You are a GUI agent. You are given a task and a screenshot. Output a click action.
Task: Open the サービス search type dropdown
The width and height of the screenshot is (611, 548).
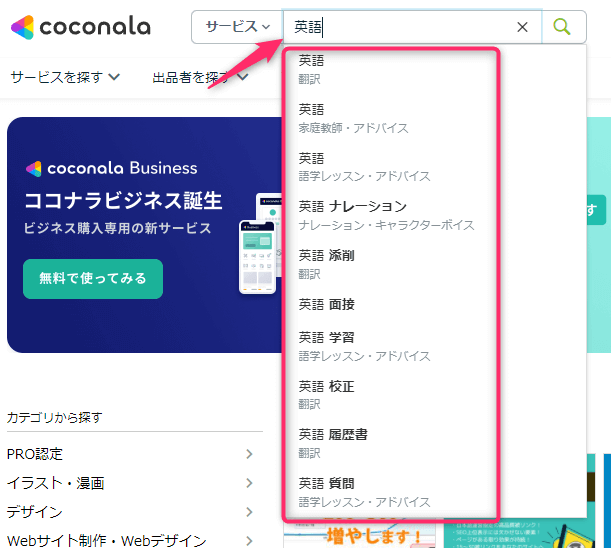click(237, 27)
